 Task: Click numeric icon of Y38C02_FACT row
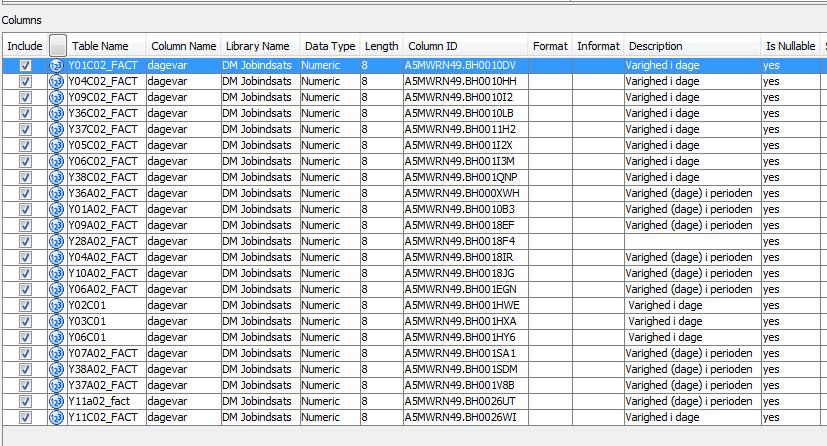pyautogui.click(x=56, y=178)
